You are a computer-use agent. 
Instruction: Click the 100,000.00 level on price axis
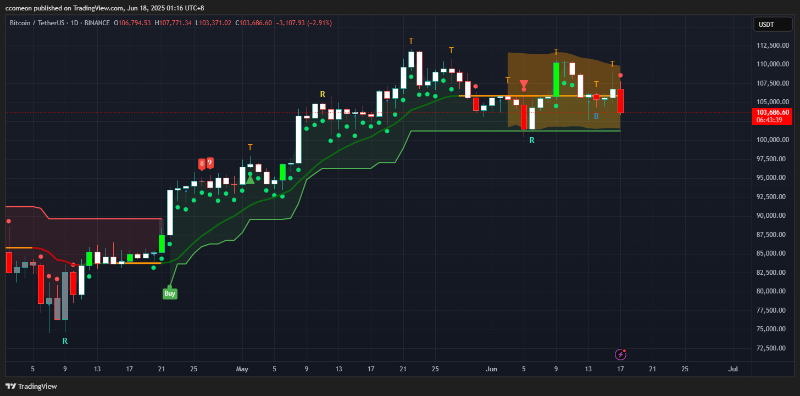(772, 139)
